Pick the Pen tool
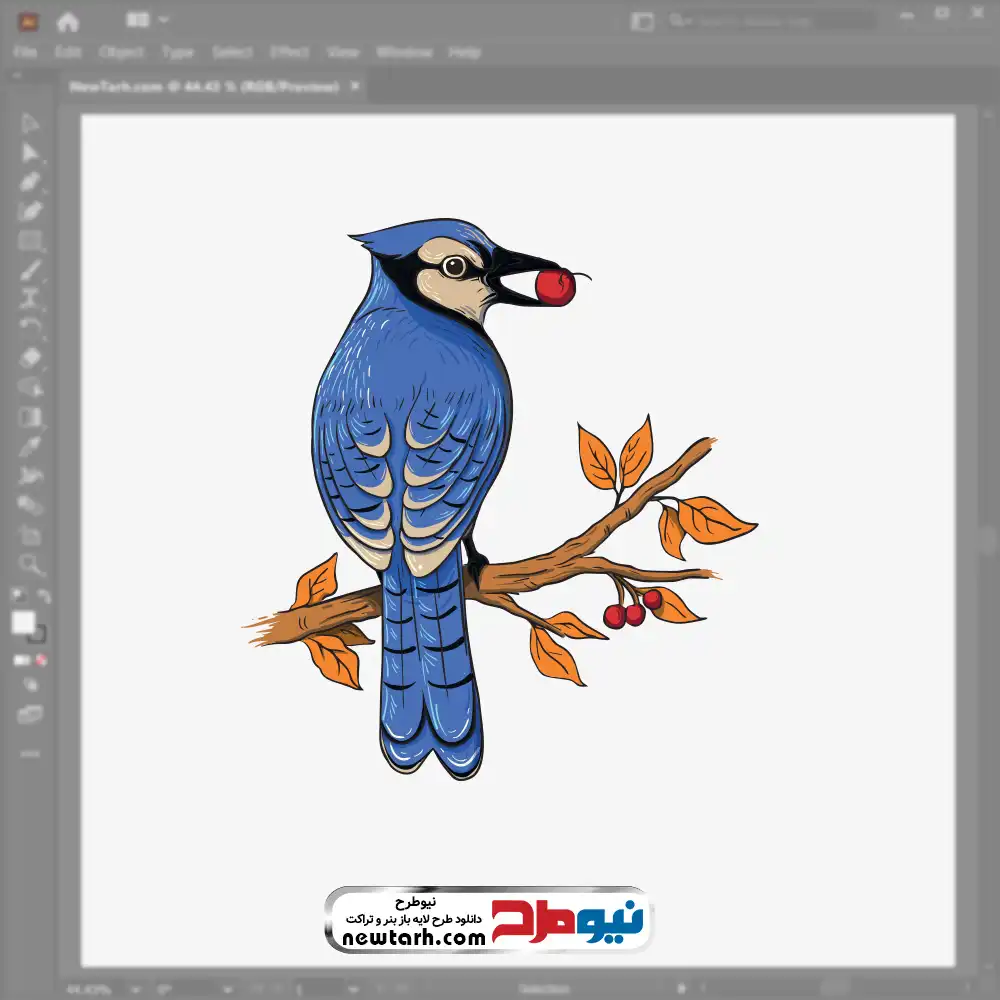Image resolution: width=1000 pixels, height=1000 pixels. (30, 182)
